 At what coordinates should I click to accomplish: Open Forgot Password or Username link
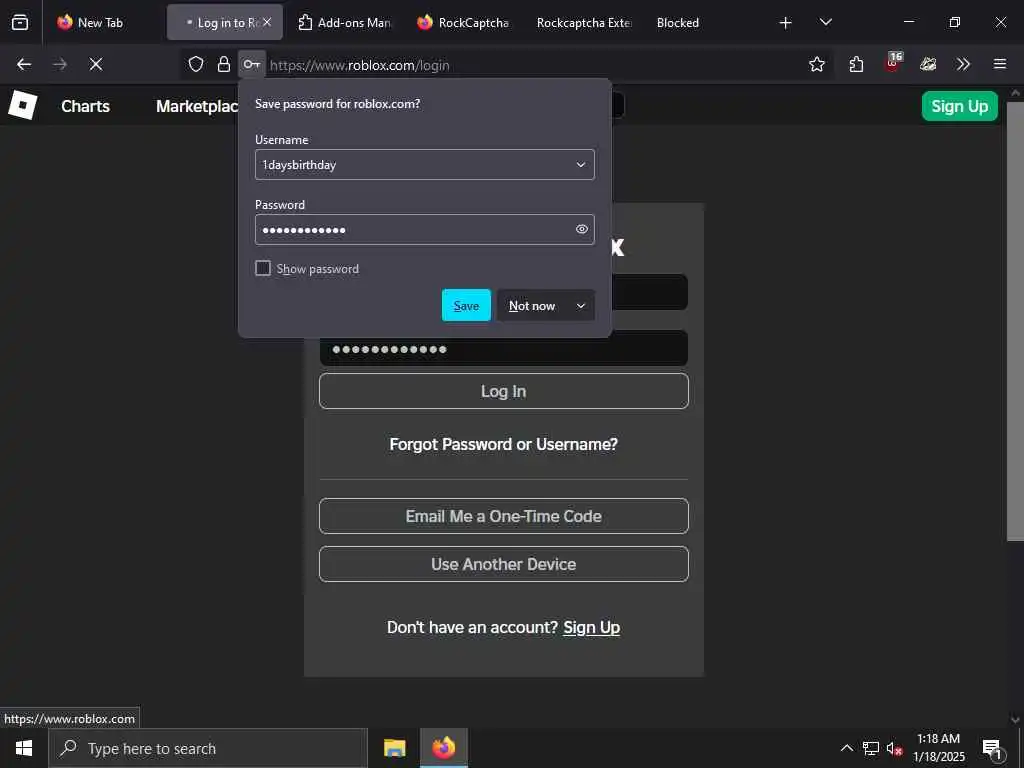point(504,444)
